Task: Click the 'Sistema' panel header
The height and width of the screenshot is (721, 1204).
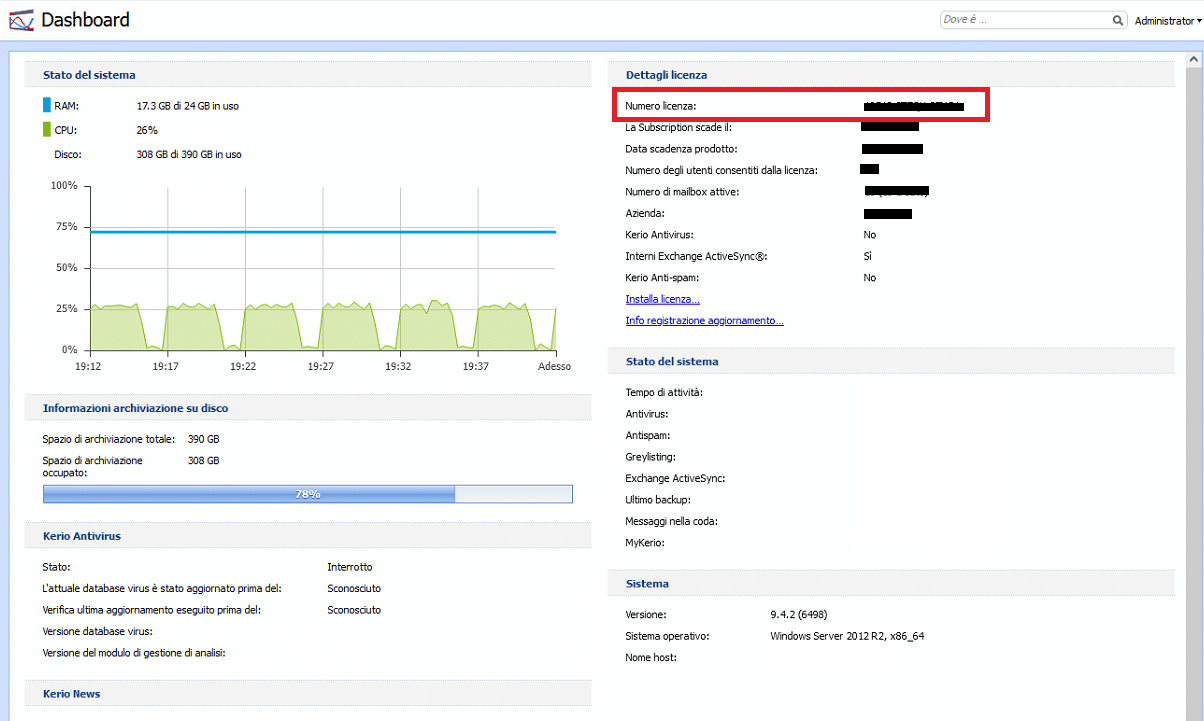Action: click(x=647, y=583)
